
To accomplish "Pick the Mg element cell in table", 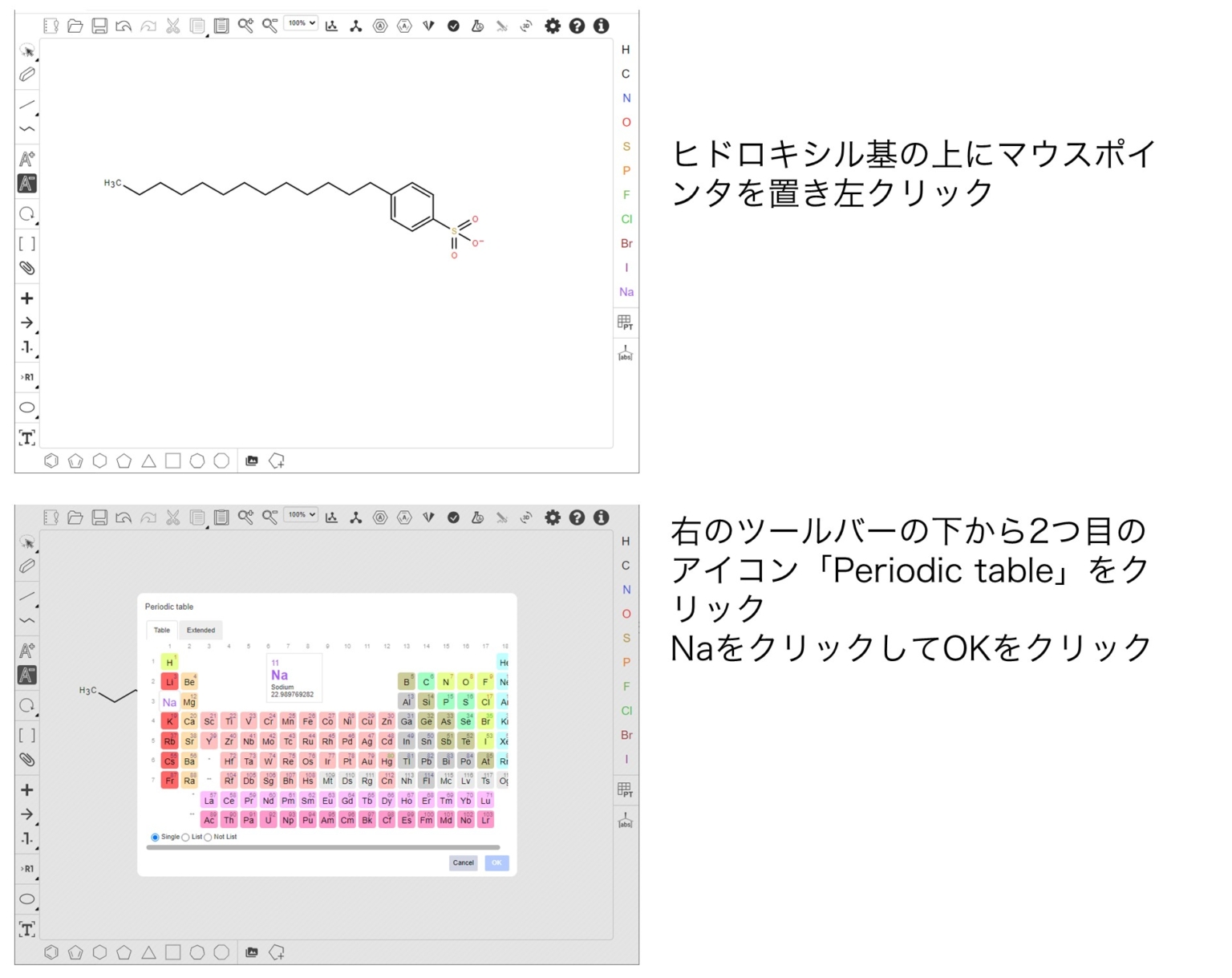I will pyautogui.click(x=189, y=702).
